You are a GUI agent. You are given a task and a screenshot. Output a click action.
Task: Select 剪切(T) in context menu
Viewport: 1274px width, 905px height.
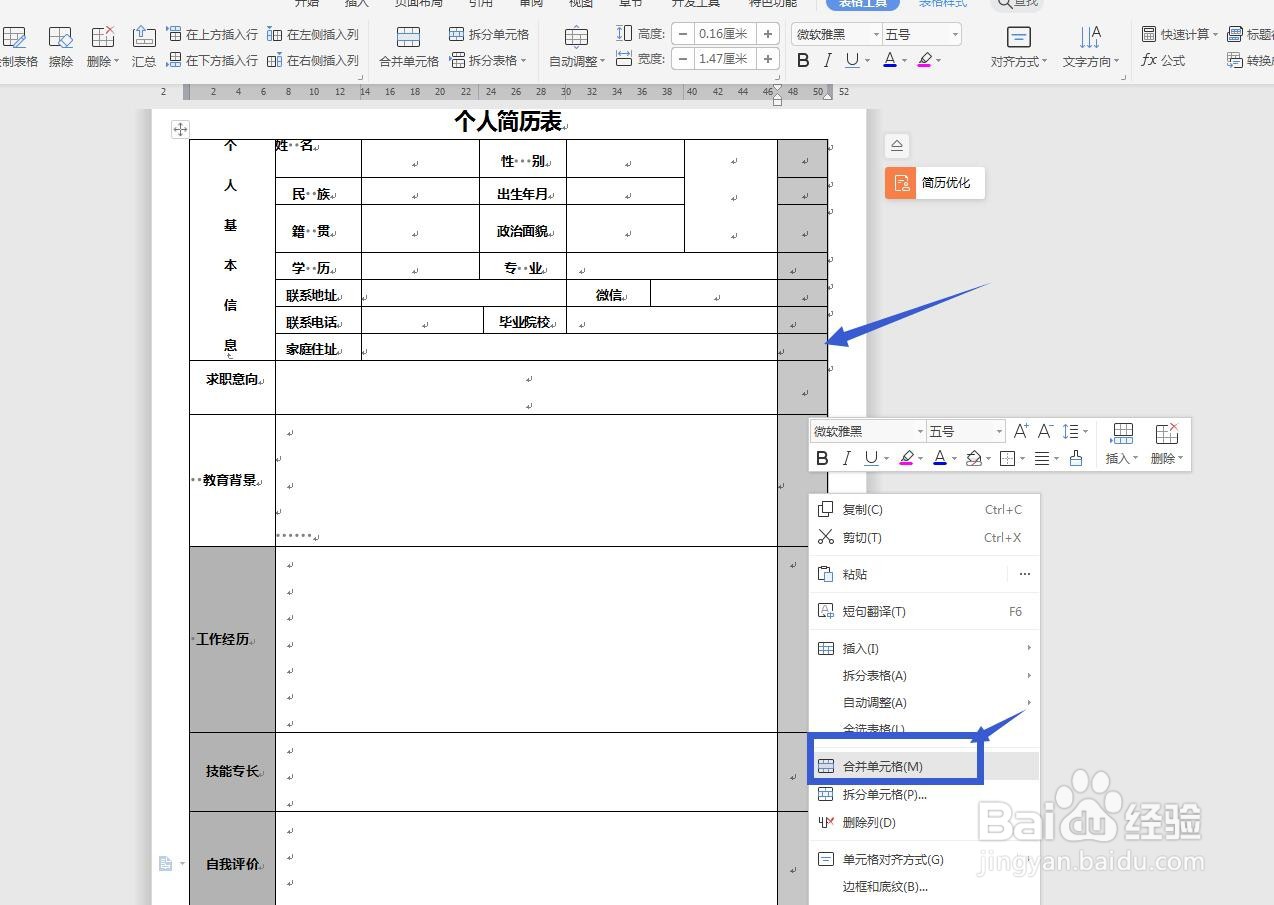924,537
